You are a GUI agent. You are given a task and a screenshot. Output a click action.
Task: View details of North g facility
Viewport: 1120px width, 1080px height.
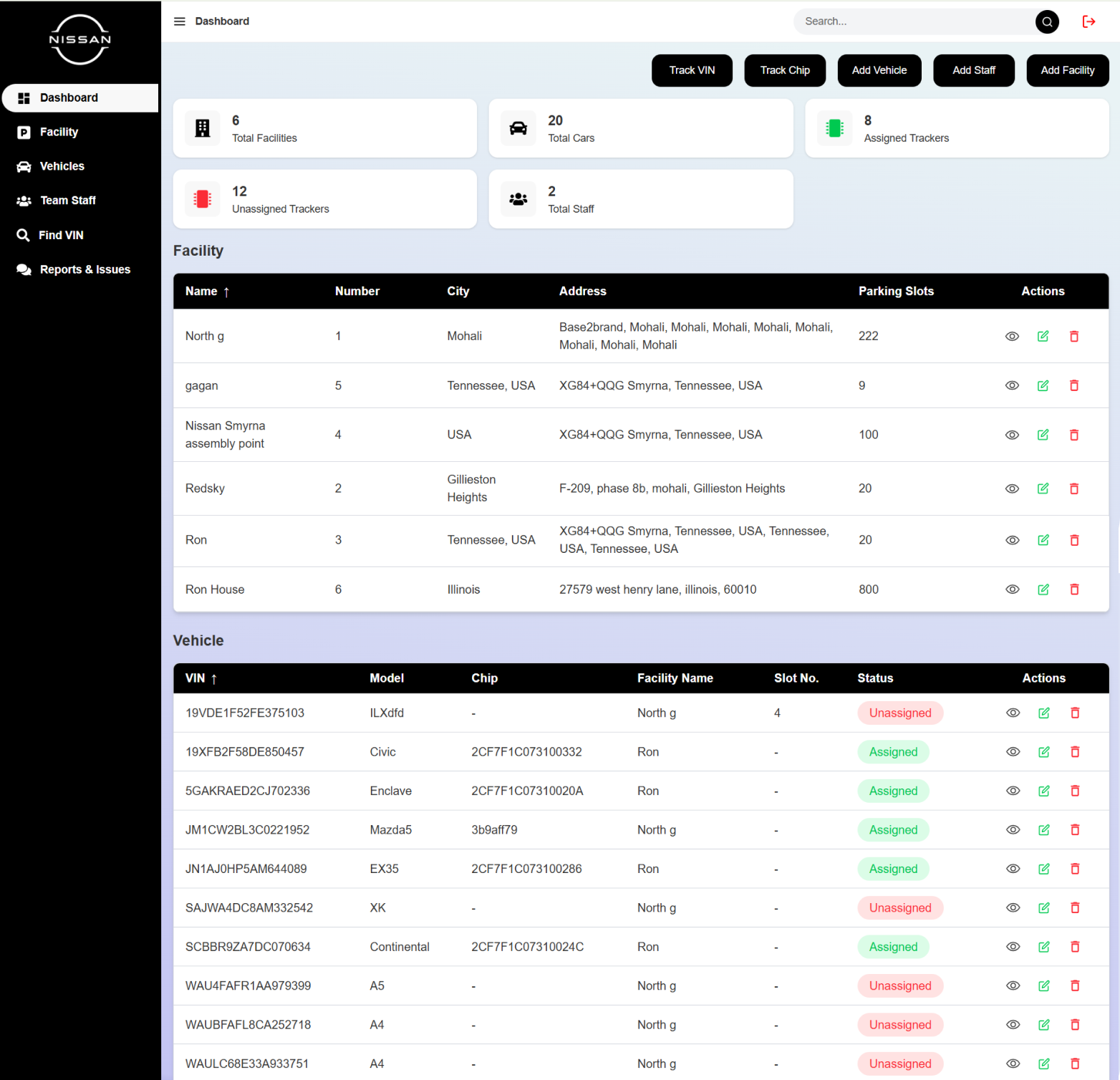1012,336
